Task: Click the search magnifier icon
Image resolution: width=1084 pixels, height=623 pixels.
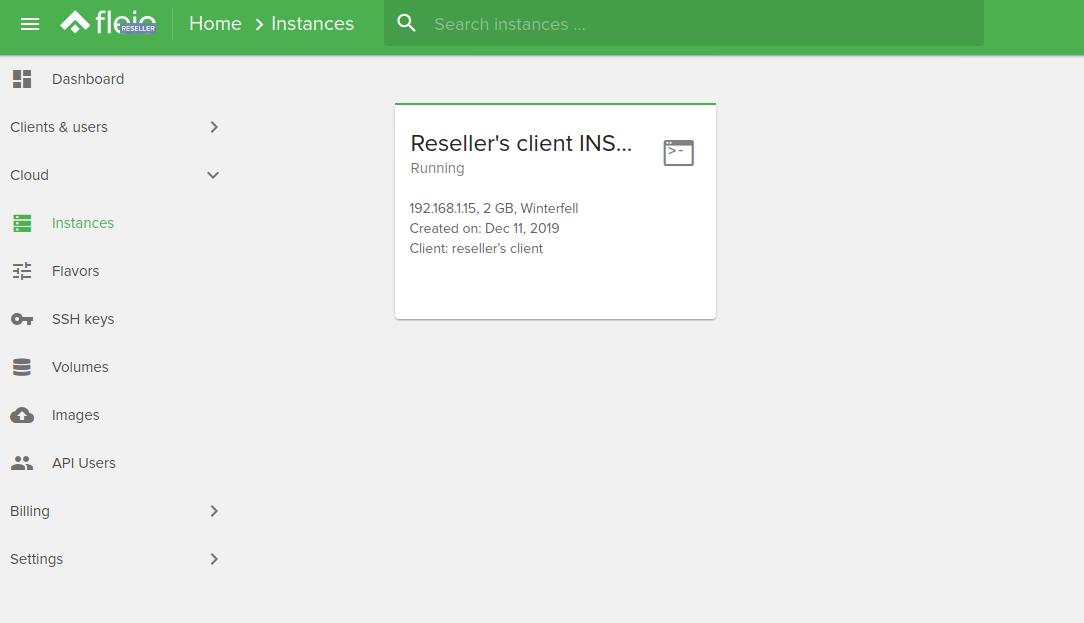Action: pos(406,24)
